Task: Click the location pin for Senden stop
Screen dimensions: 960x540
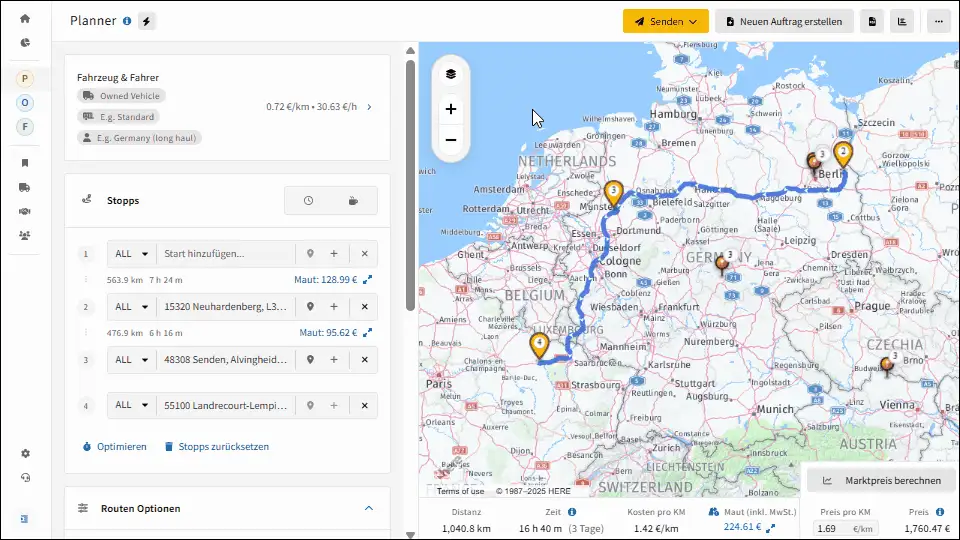Action: pyautogui.click(x=310, y=360)
